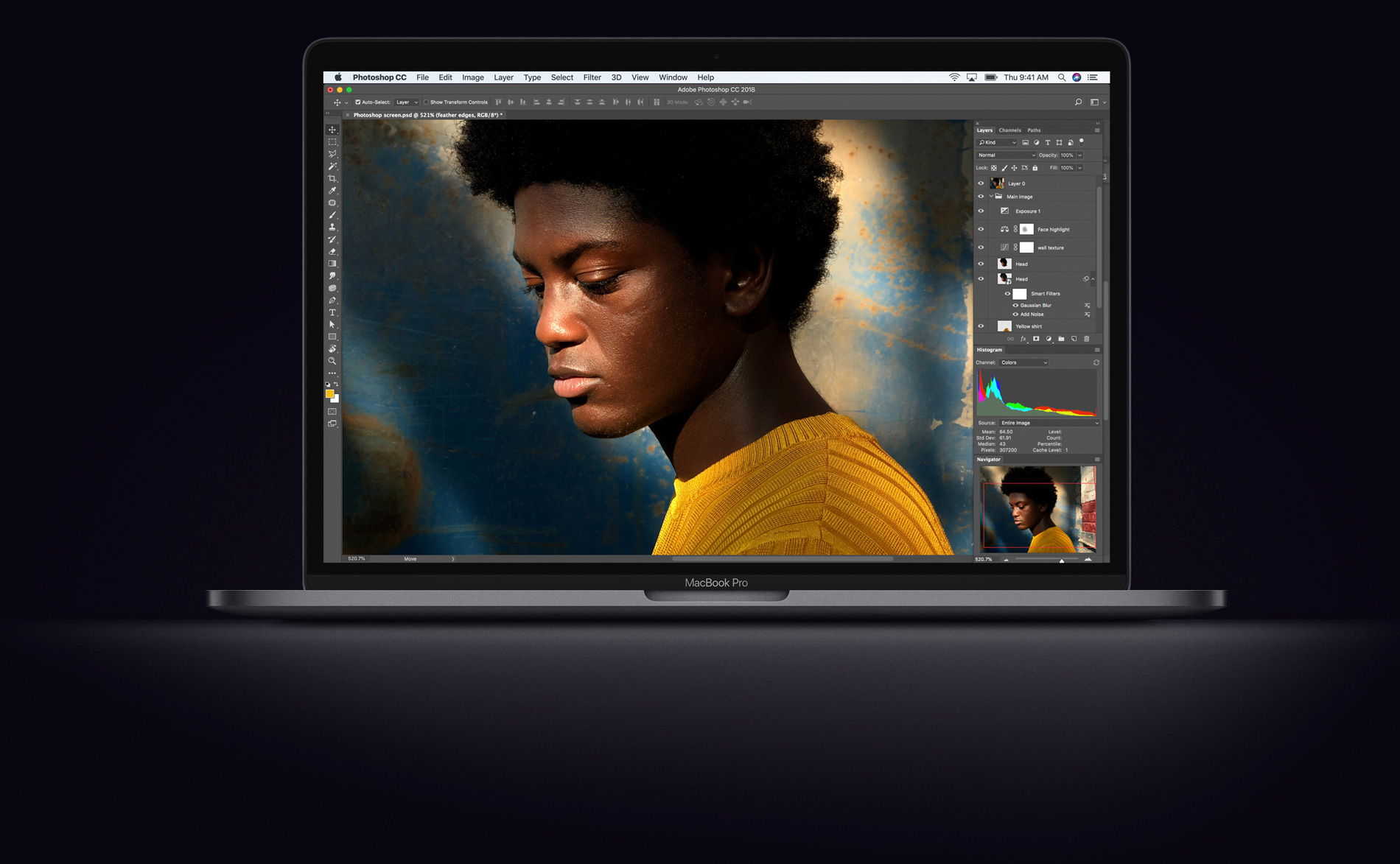
Task: Hide the Face highlight layer
Action: [x=981, y=229]
